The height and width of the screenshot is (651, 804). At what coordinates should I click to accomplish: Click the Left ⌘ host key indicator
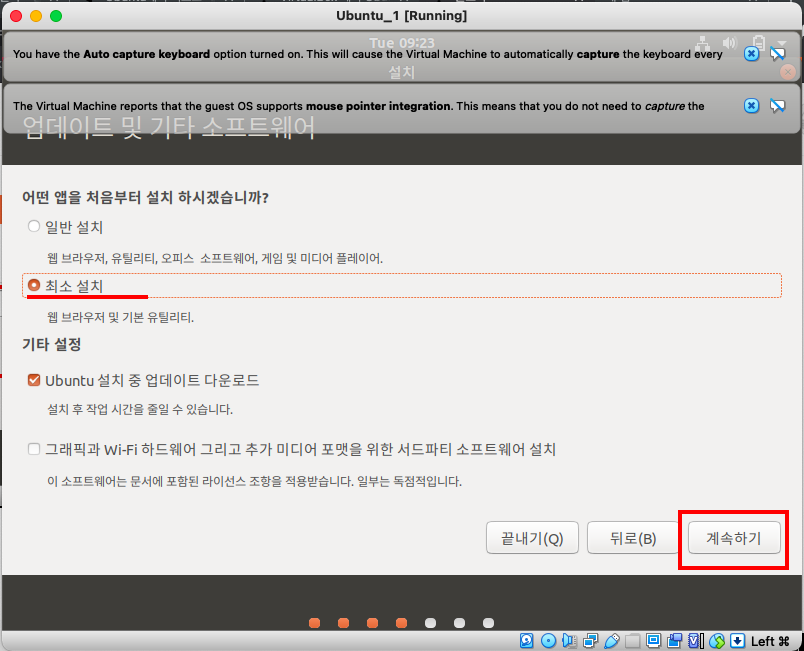tap(770, 641)
